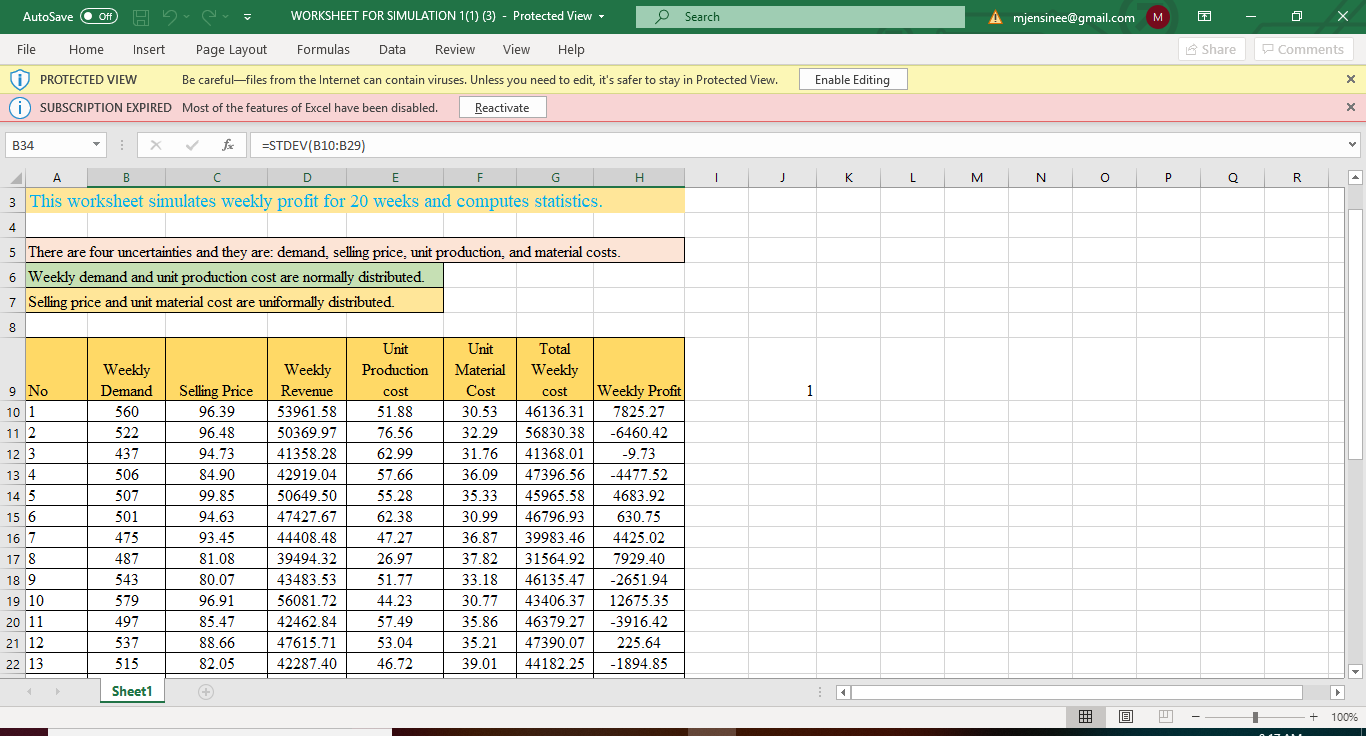
Task: Click cell with value -6460.42
Action: (x=639, y=432)
